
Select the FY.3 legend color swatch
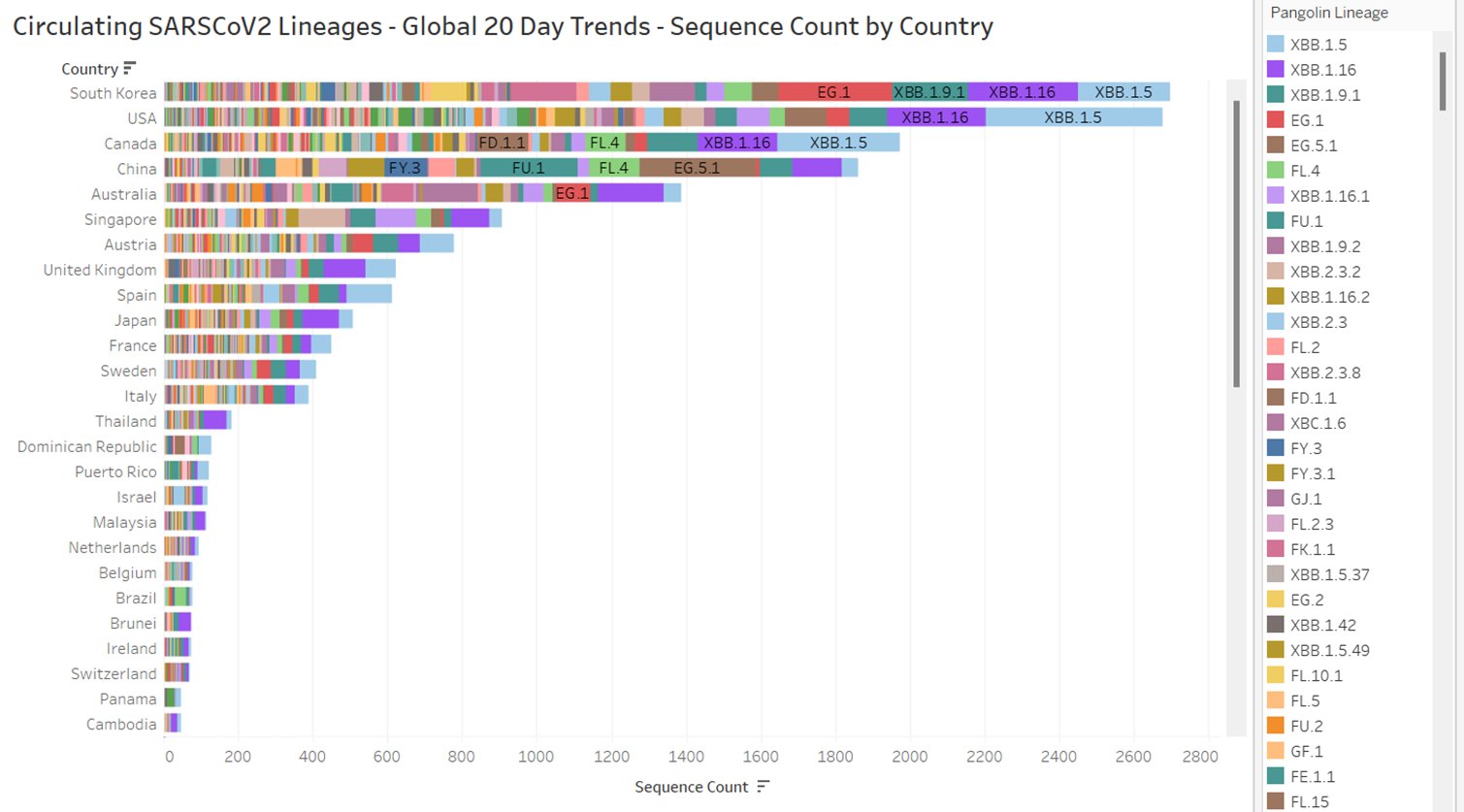[x=1278, y=447]
